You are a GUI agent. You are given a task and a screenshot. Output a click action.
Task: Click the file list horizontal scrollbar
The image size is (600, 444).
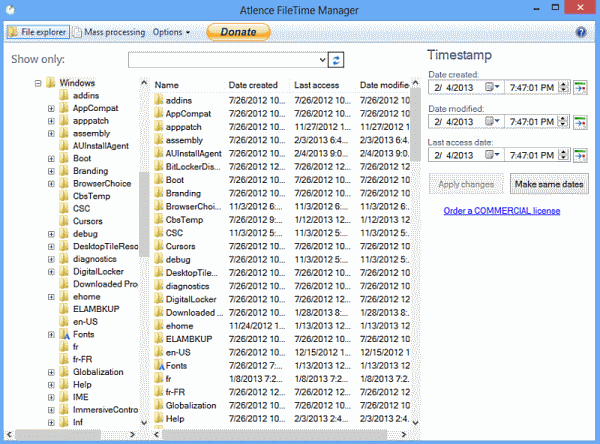coord(274,434)
